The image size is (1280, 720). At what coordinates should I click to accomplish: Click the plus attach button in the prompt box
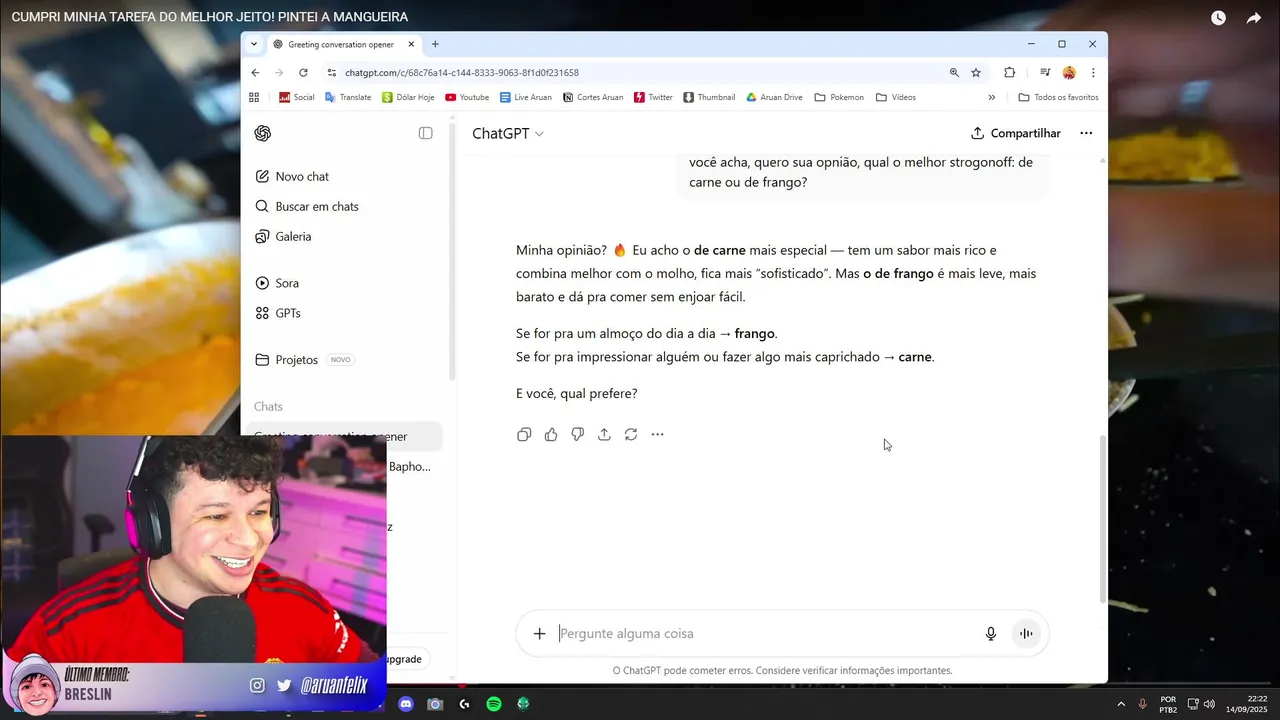[539, 633]
